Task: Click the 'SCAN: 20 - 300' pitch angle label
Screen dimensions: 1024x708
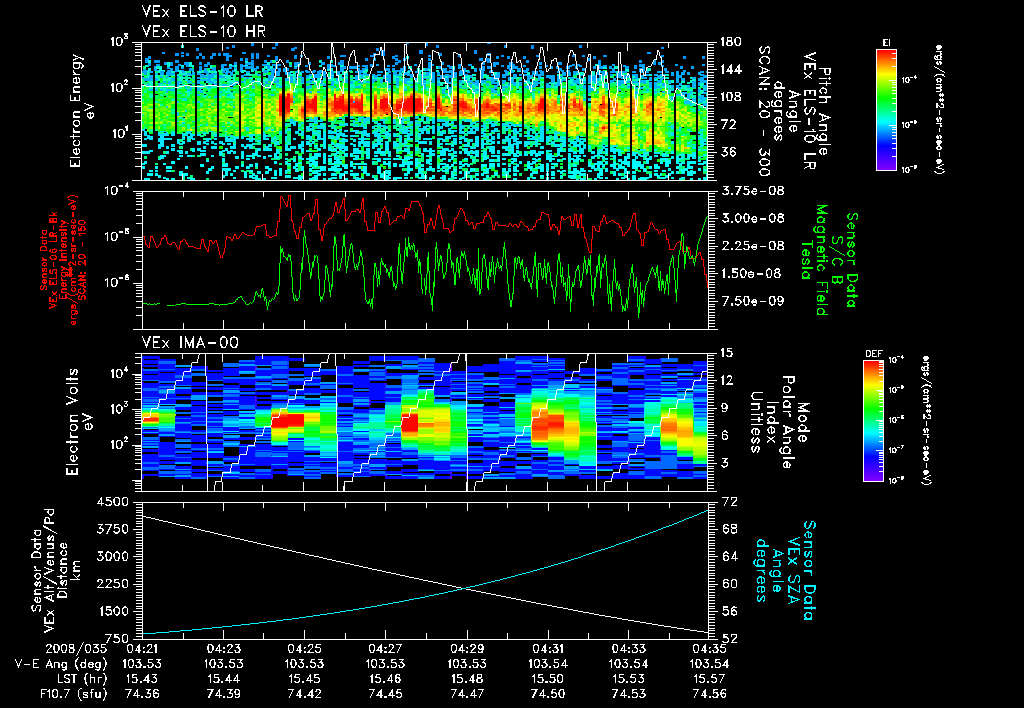Action: pos(765,111)
